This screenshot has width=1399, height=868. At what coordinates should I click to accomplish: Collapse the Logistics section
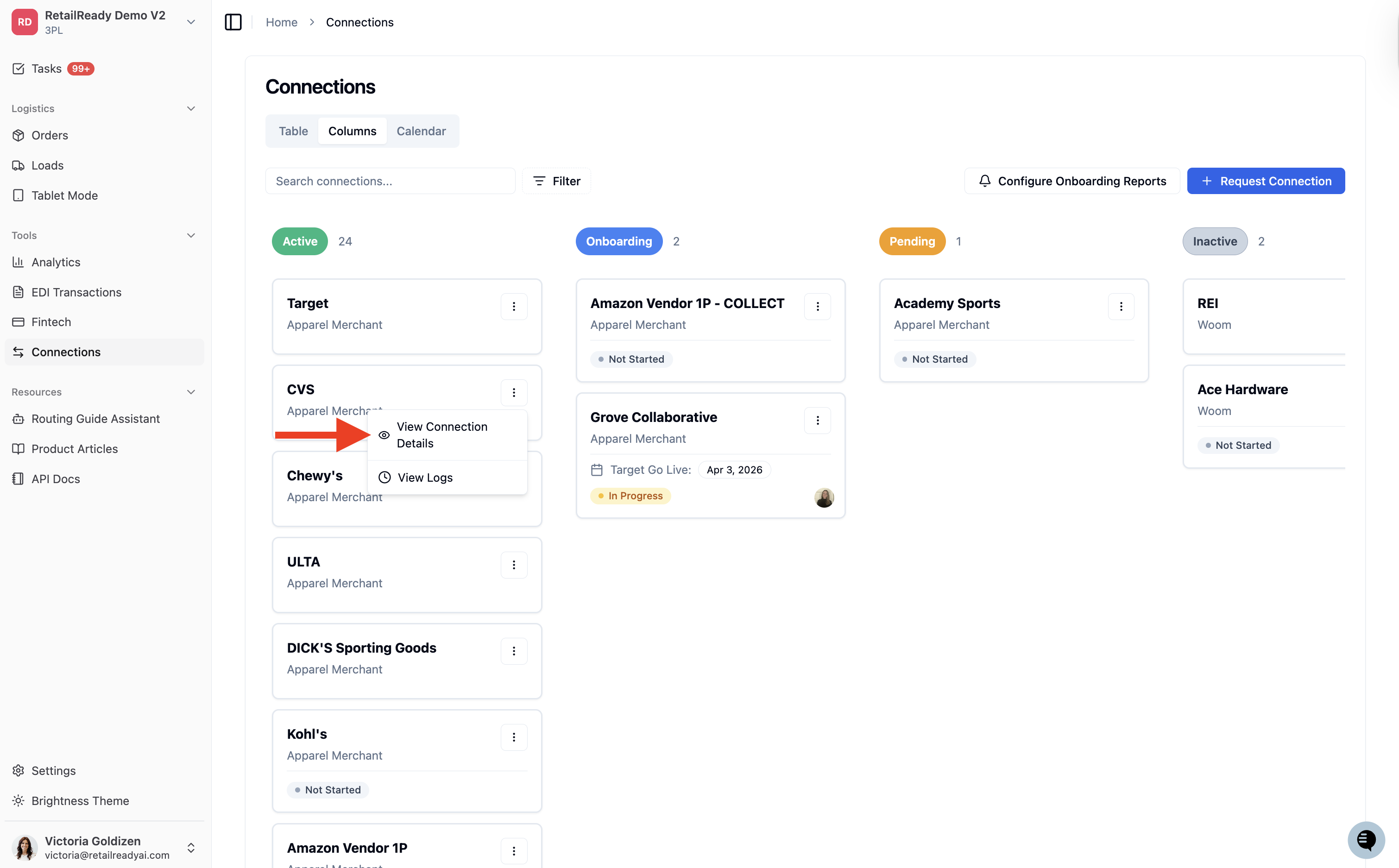[x=191, y=108]
